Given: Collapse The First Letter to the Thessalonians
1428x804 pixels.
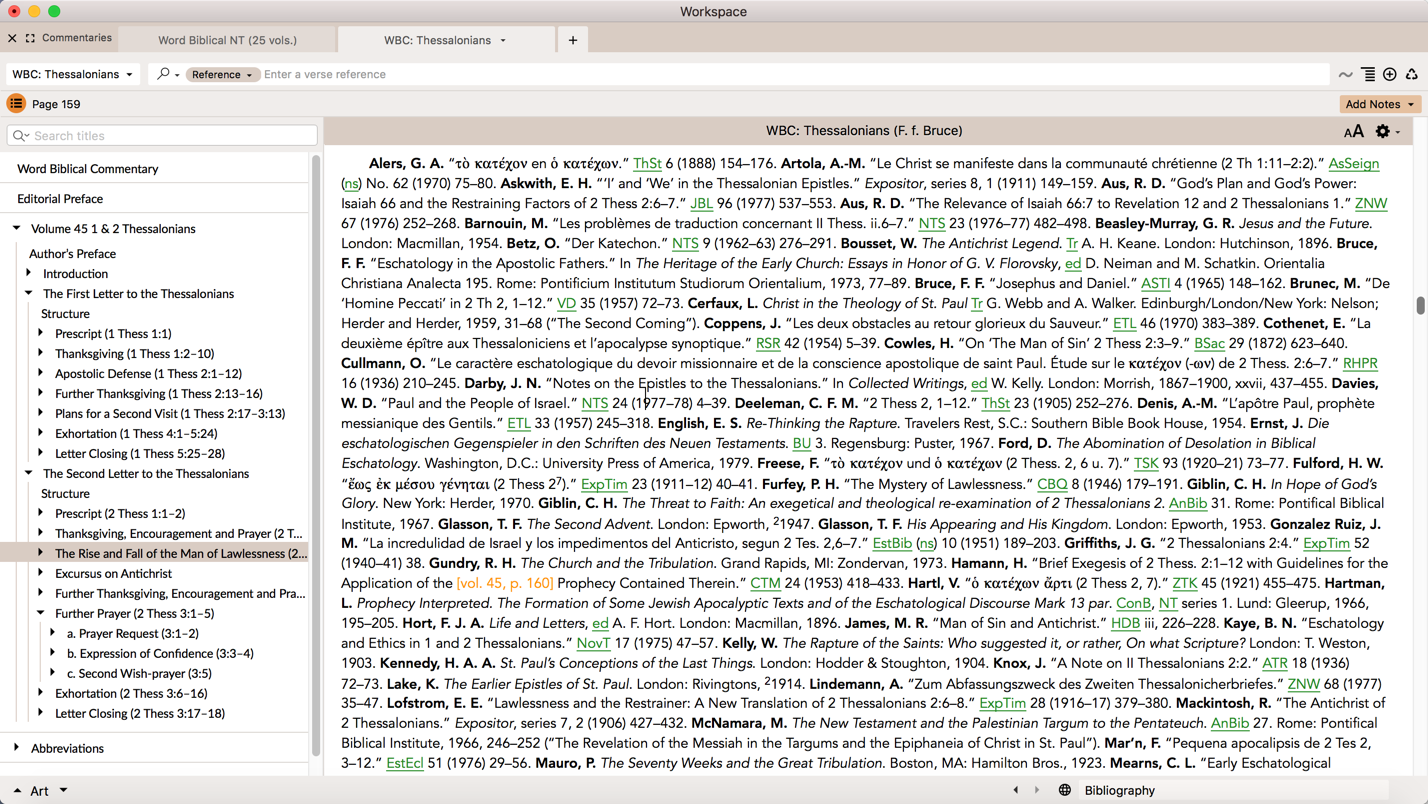Looking at the screenshot, I should tap(29, 293).
